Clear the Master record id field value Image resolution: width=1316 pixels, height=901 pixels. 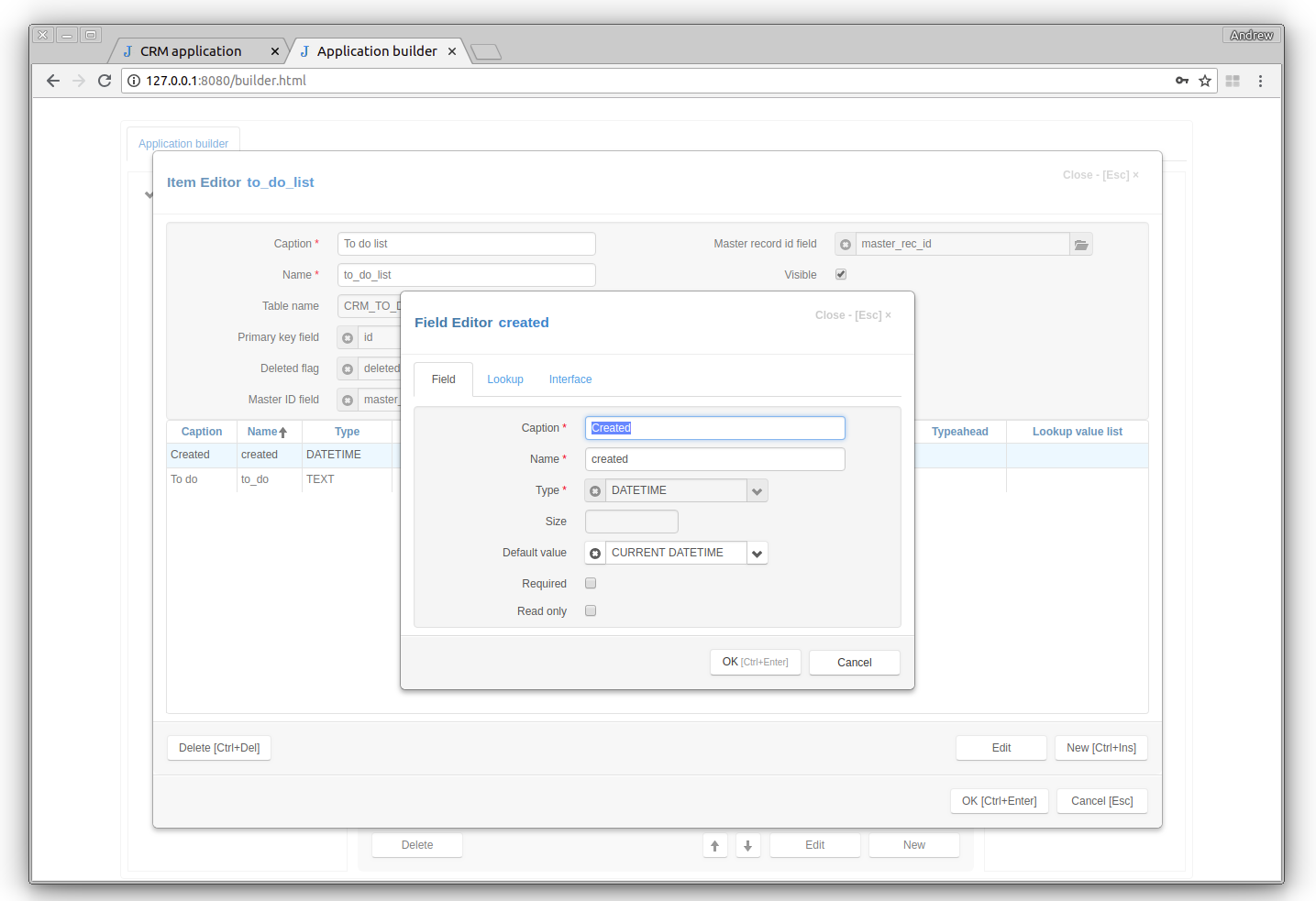point(846,244)
